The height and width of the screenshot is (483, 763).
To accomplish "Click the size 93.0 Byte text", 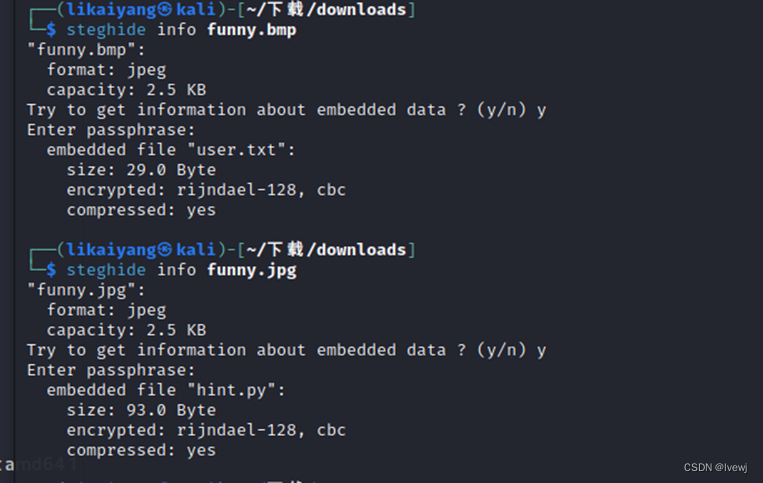I will coord(141,411).
